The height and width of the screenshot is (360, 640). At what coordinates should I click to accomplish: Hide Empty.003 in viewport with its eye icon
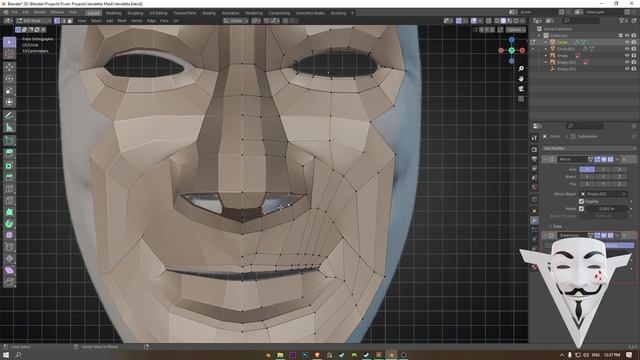coord(627,69)
